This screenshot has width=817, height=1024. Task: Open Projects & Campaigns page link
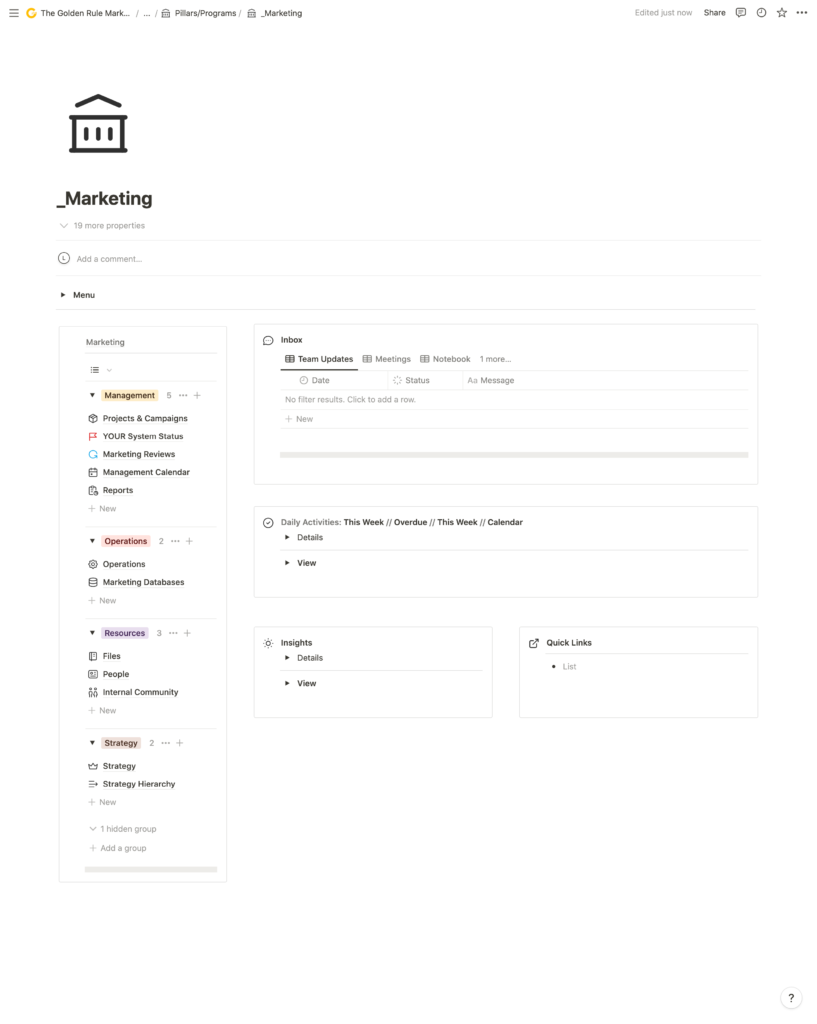tap(145, 418)
